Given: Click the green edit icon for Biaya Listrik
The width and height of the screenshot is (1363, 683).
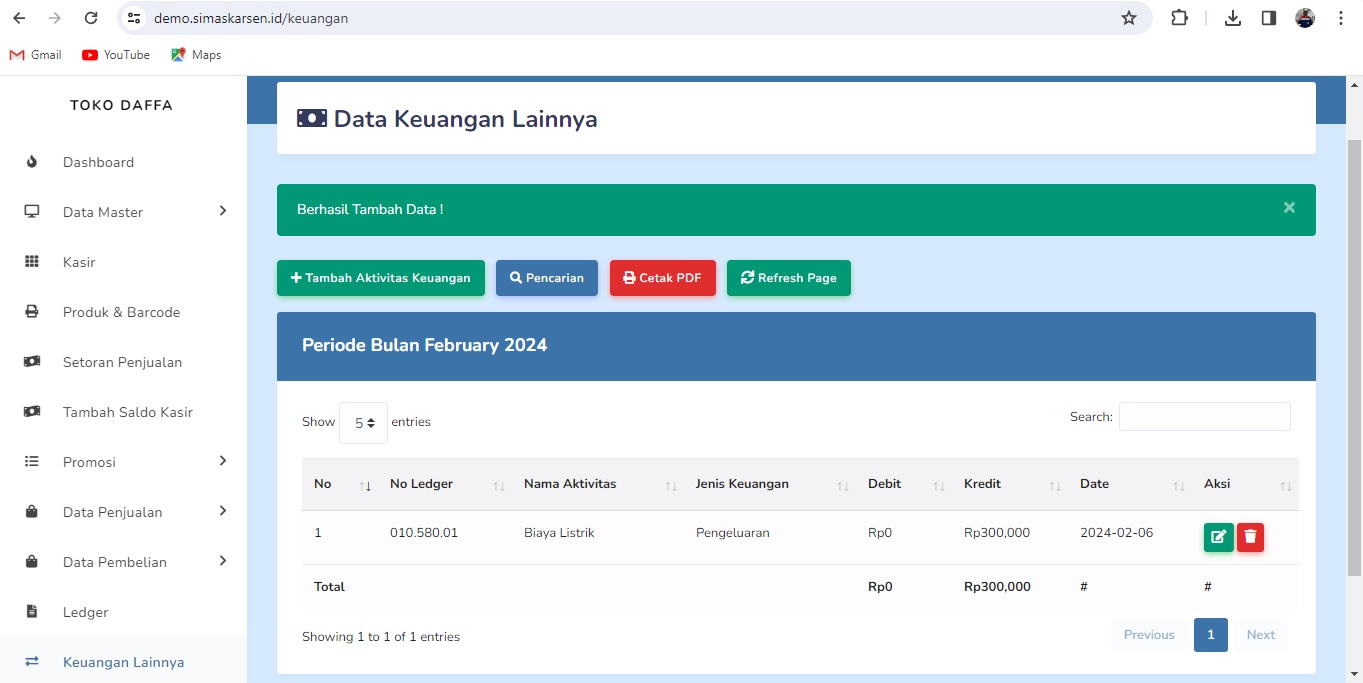Looking at the screenshot, I should coord(1218,537).
